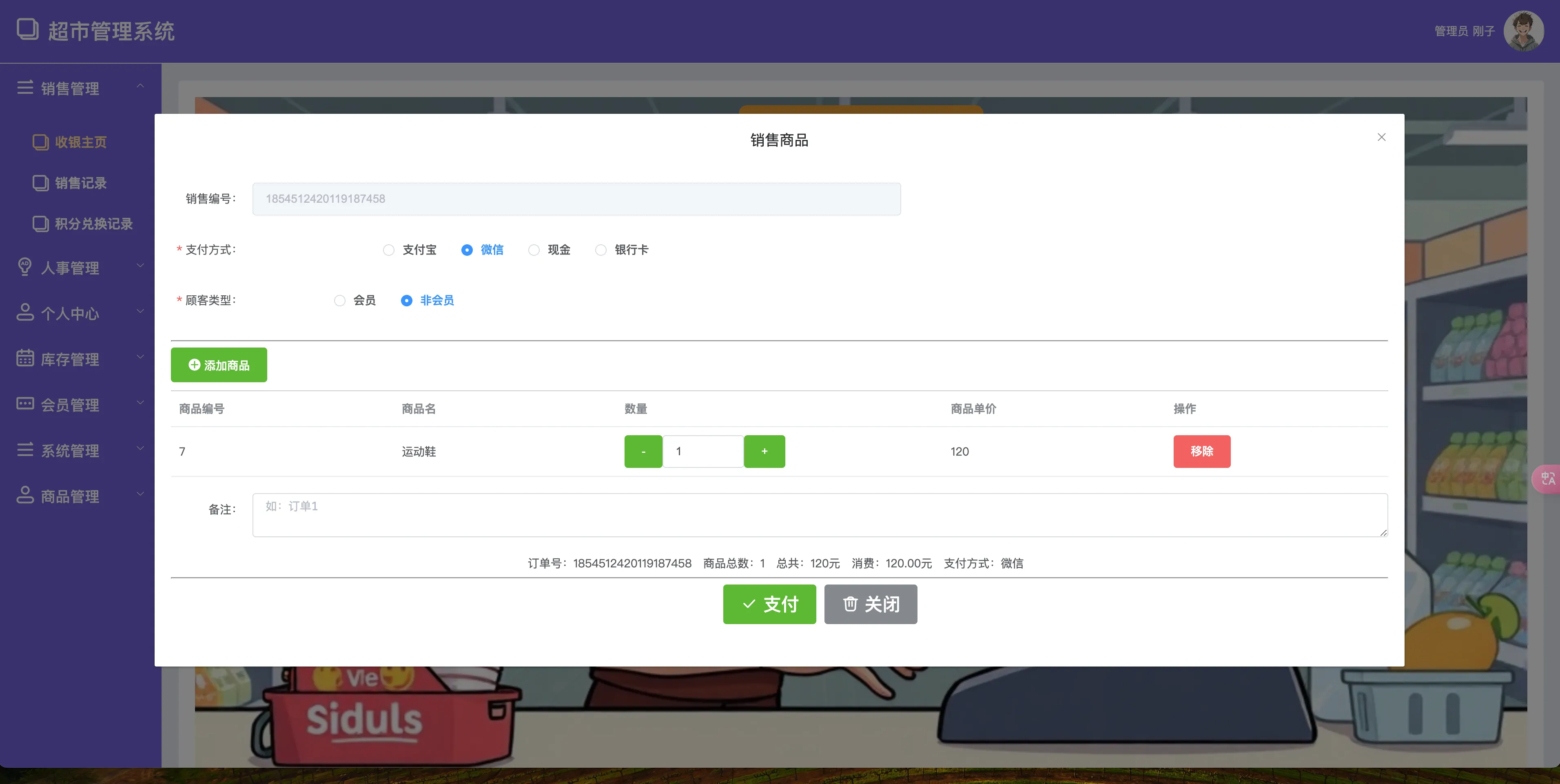Select 支付宝 payment method
1560x784 pixels.
(389, 250)
